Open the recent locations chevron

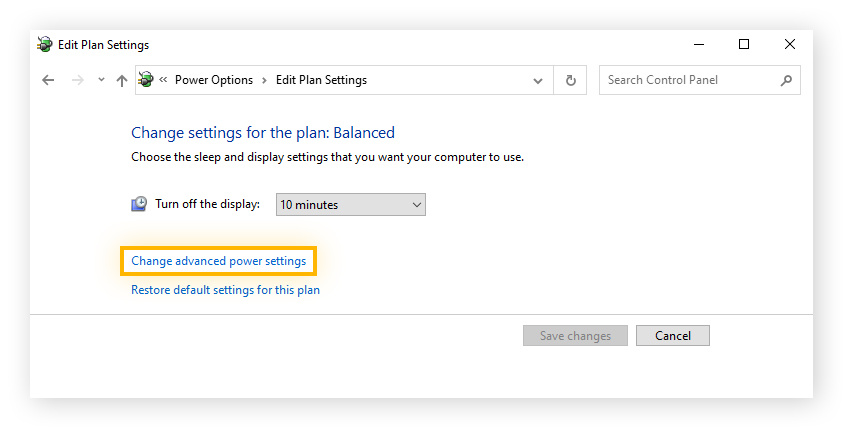(101, 80)
